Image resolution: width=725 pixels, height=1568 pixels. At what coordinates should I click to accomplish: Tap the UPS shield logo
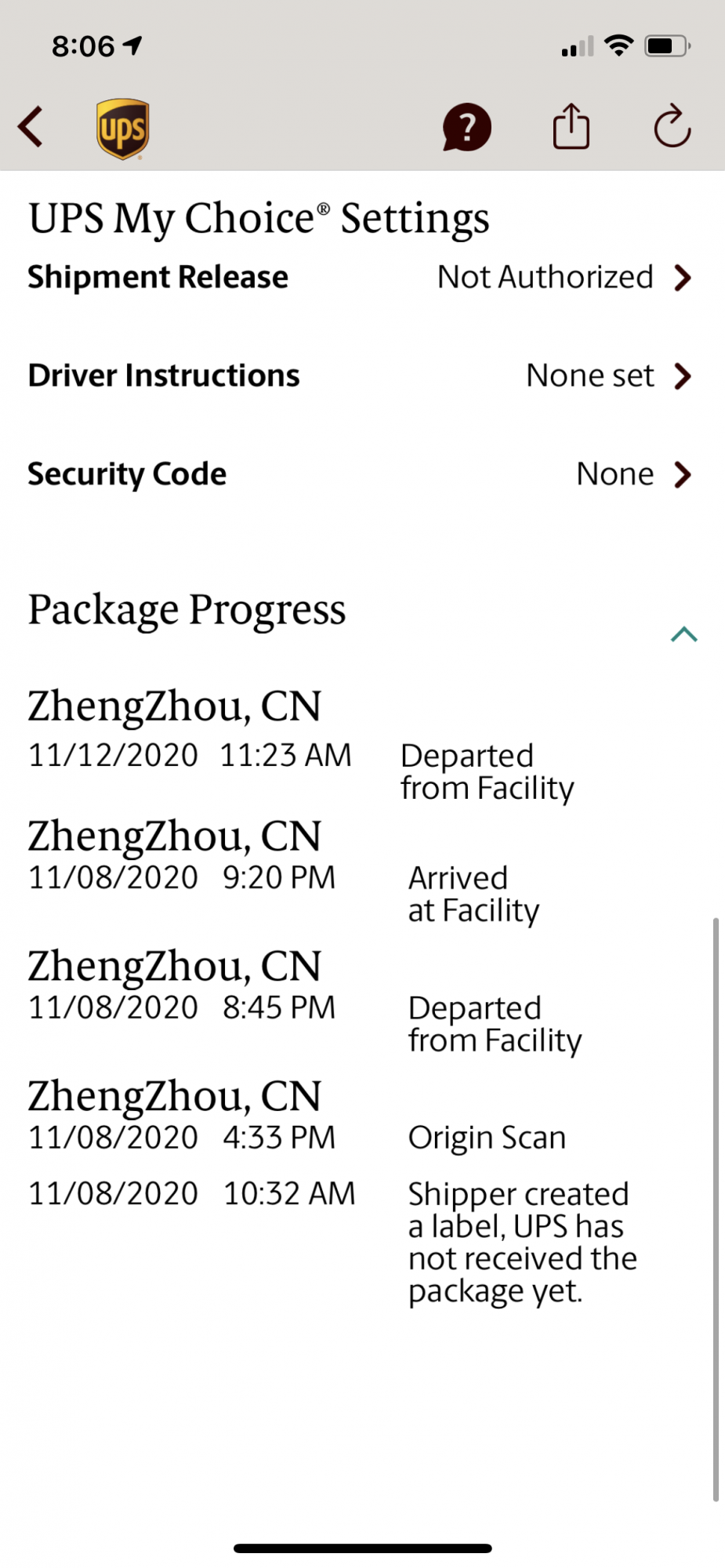point(123,129)
